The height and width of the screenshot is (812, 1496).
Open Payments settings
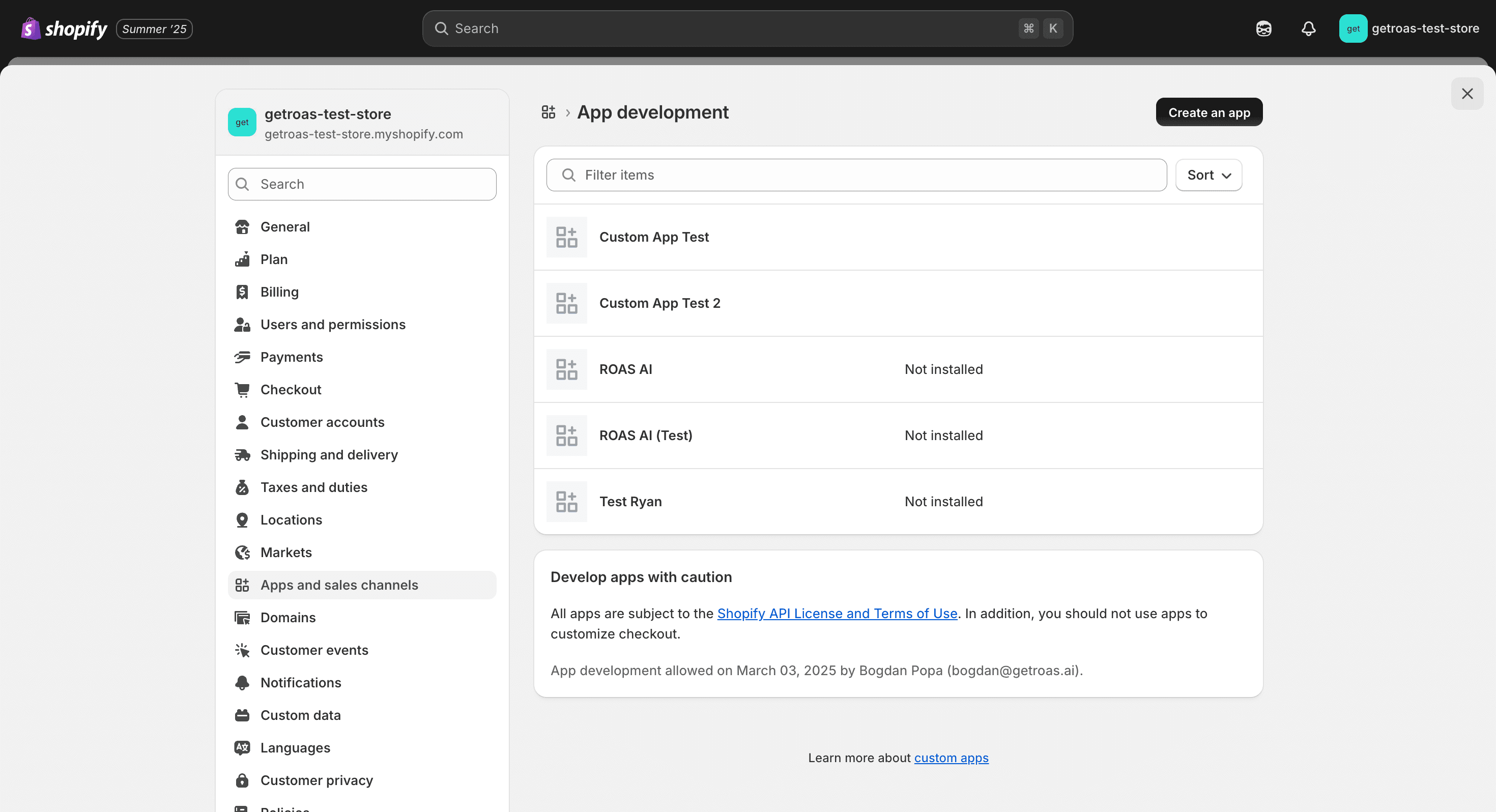coord(362,357)
